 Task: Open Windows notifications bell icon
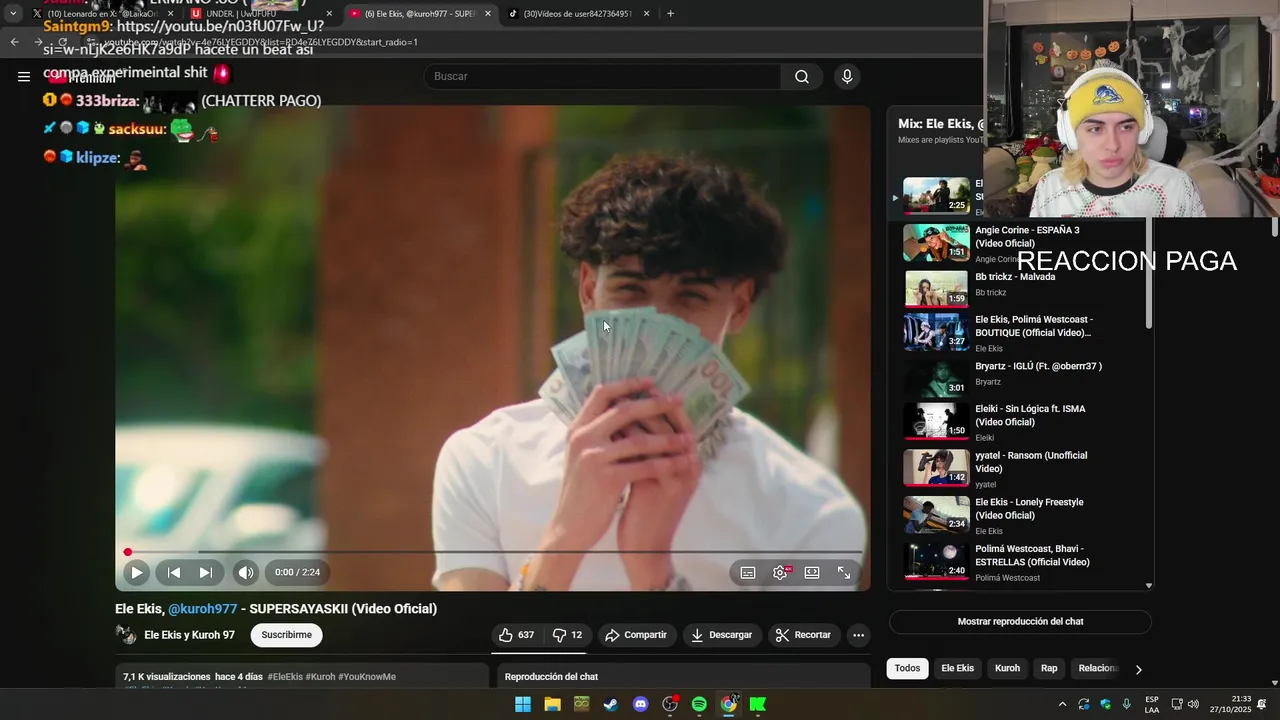[1262, 704]
